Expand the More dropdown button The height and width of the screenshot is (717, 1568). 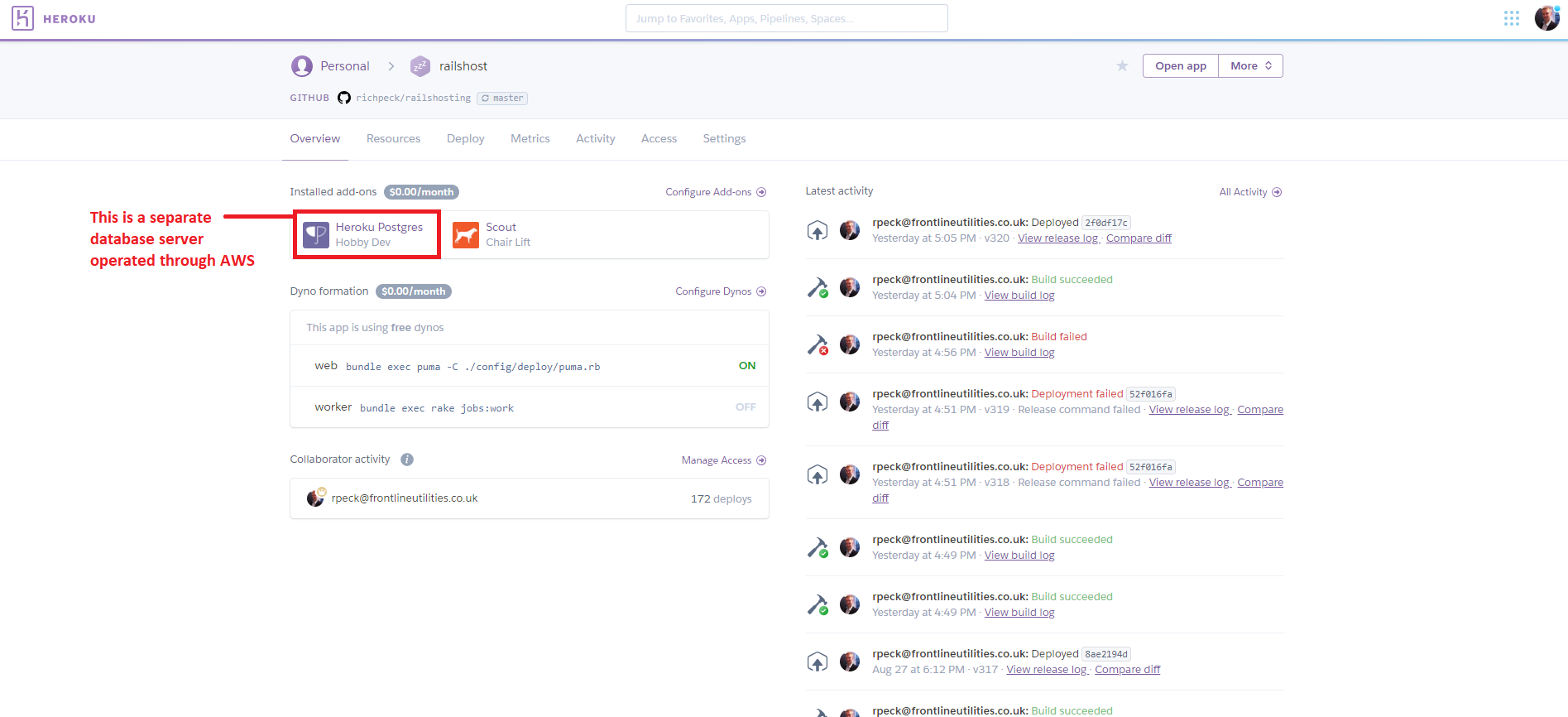tap(1250, 66)
